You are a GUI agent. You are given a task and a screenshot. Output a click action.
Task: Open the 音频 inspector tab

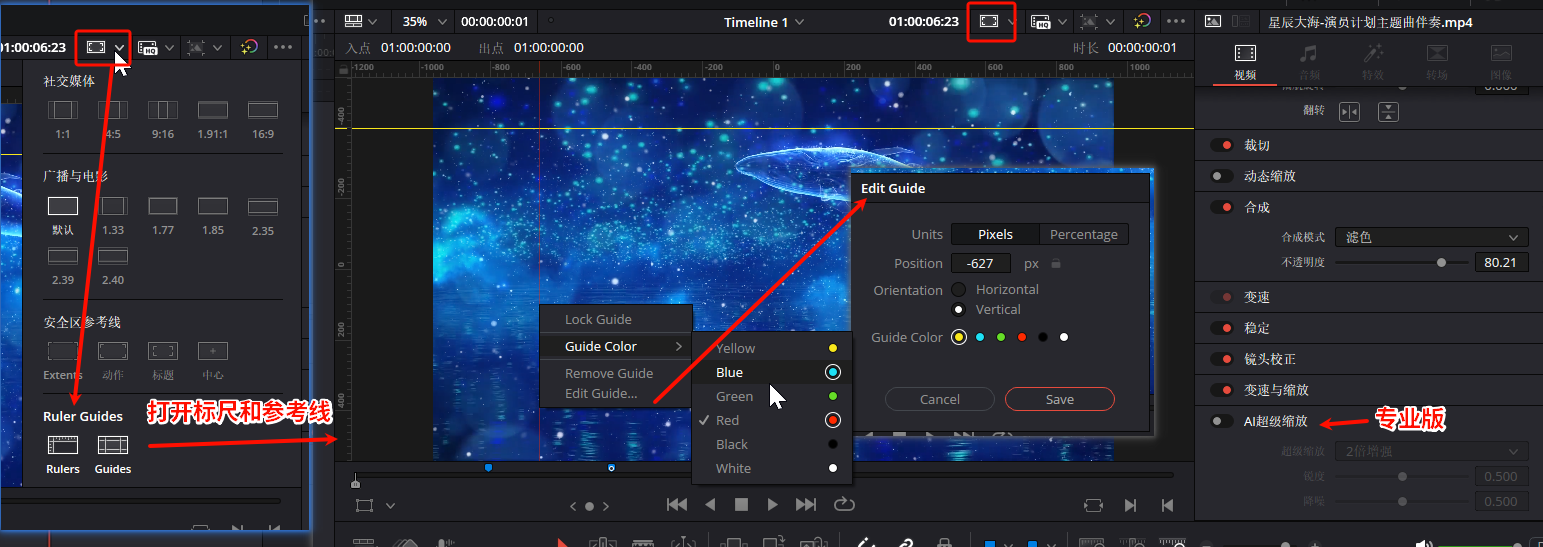[1308, 60]
